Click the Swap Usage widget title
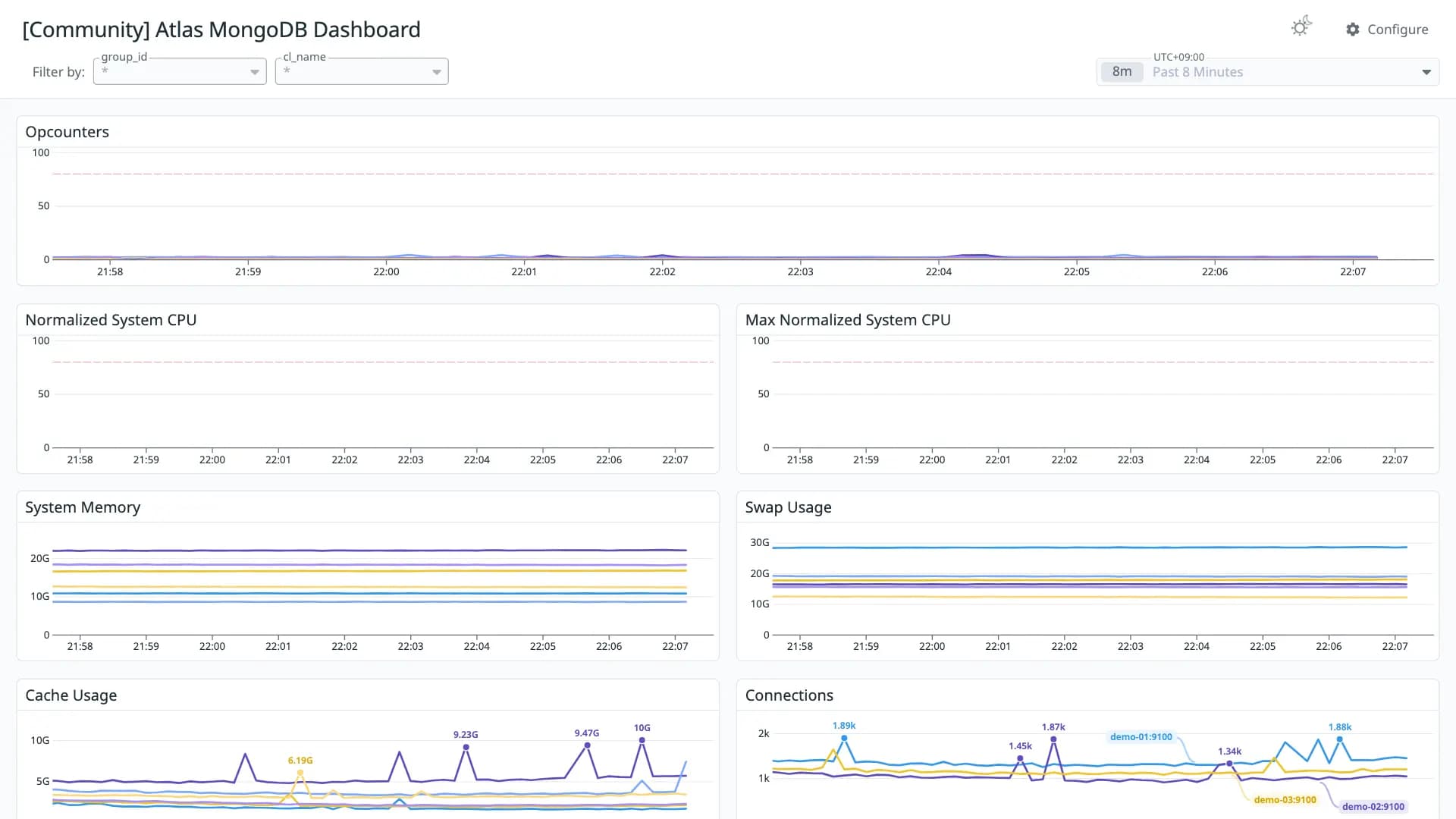This screenshot has height=819, width=1456. tap(788, 507)
